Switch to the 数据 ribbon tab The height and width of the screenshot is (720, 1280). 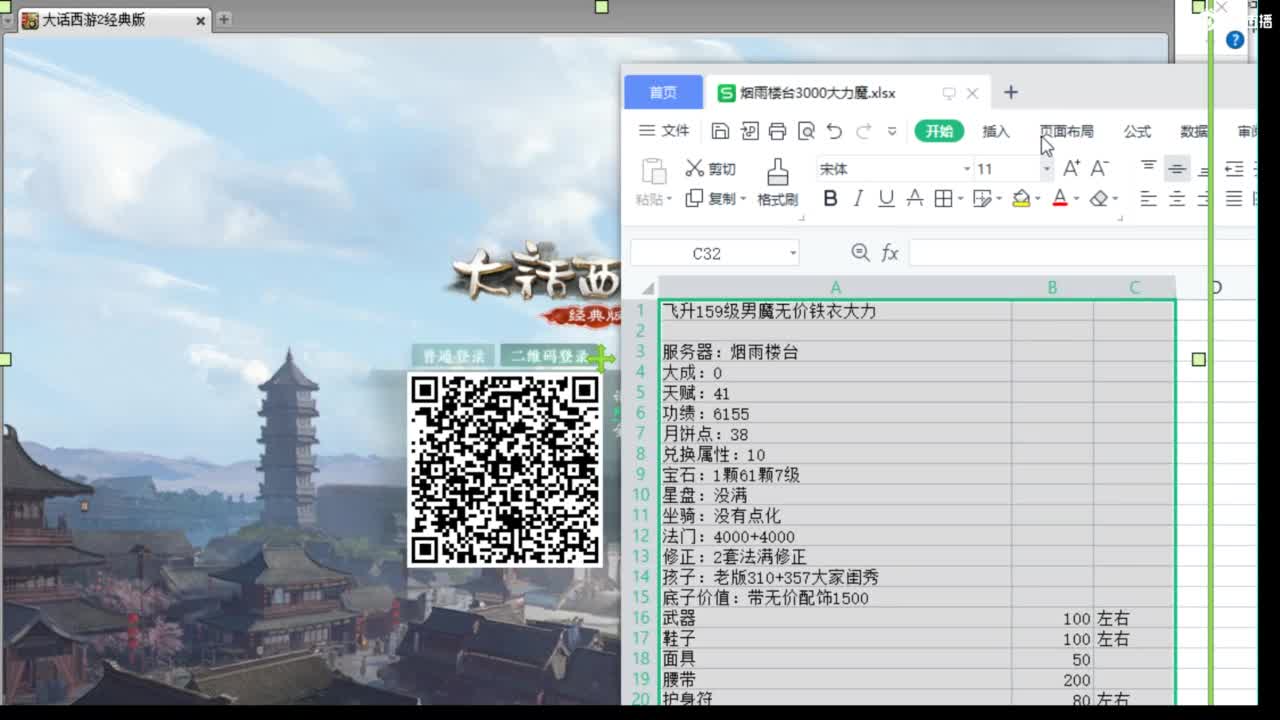[1194, 131]
